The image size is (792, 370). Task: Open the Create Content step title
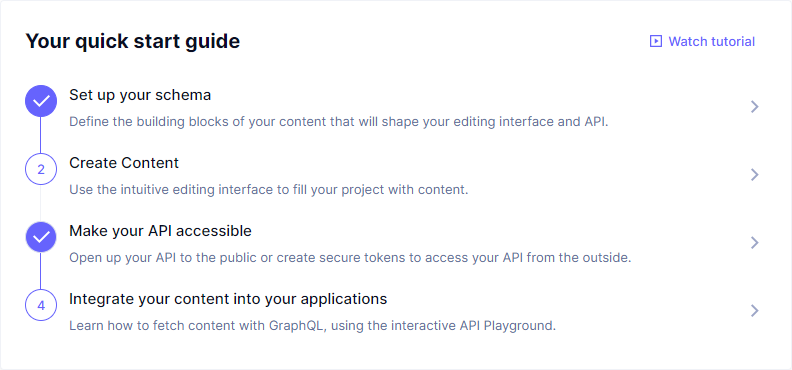(x=124, y=163)
